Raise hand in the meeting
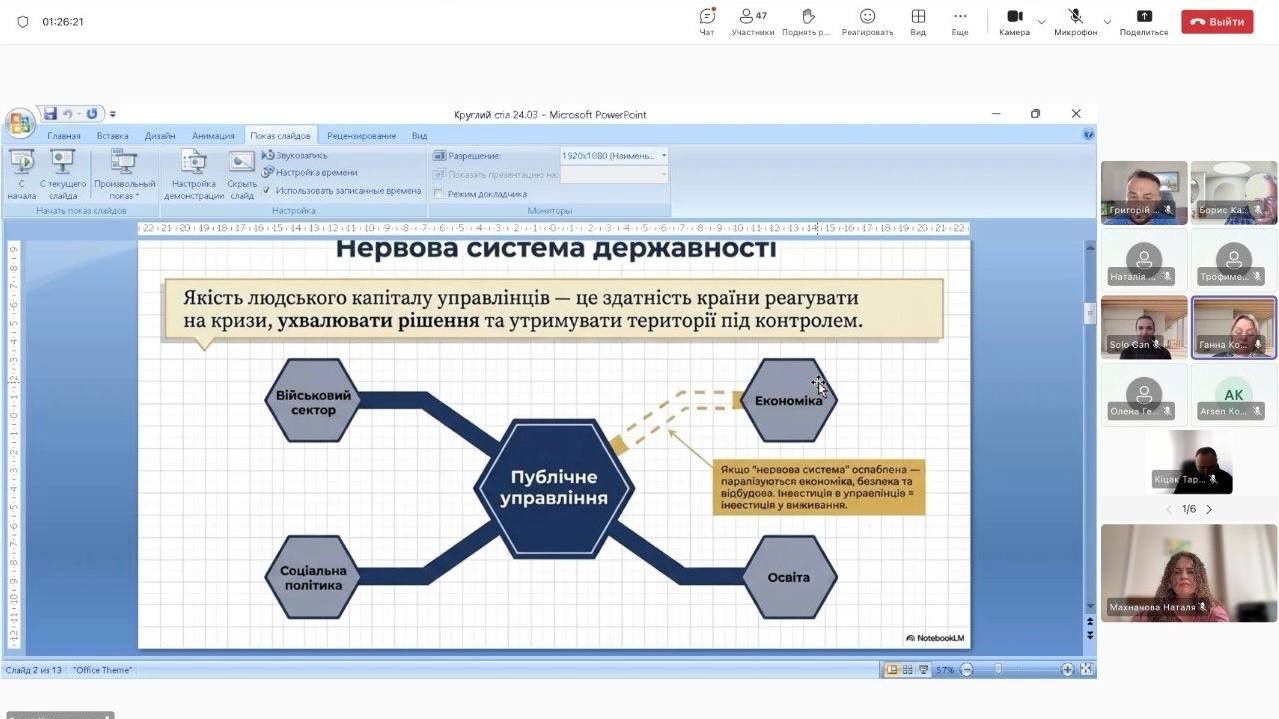 point(808,21)
